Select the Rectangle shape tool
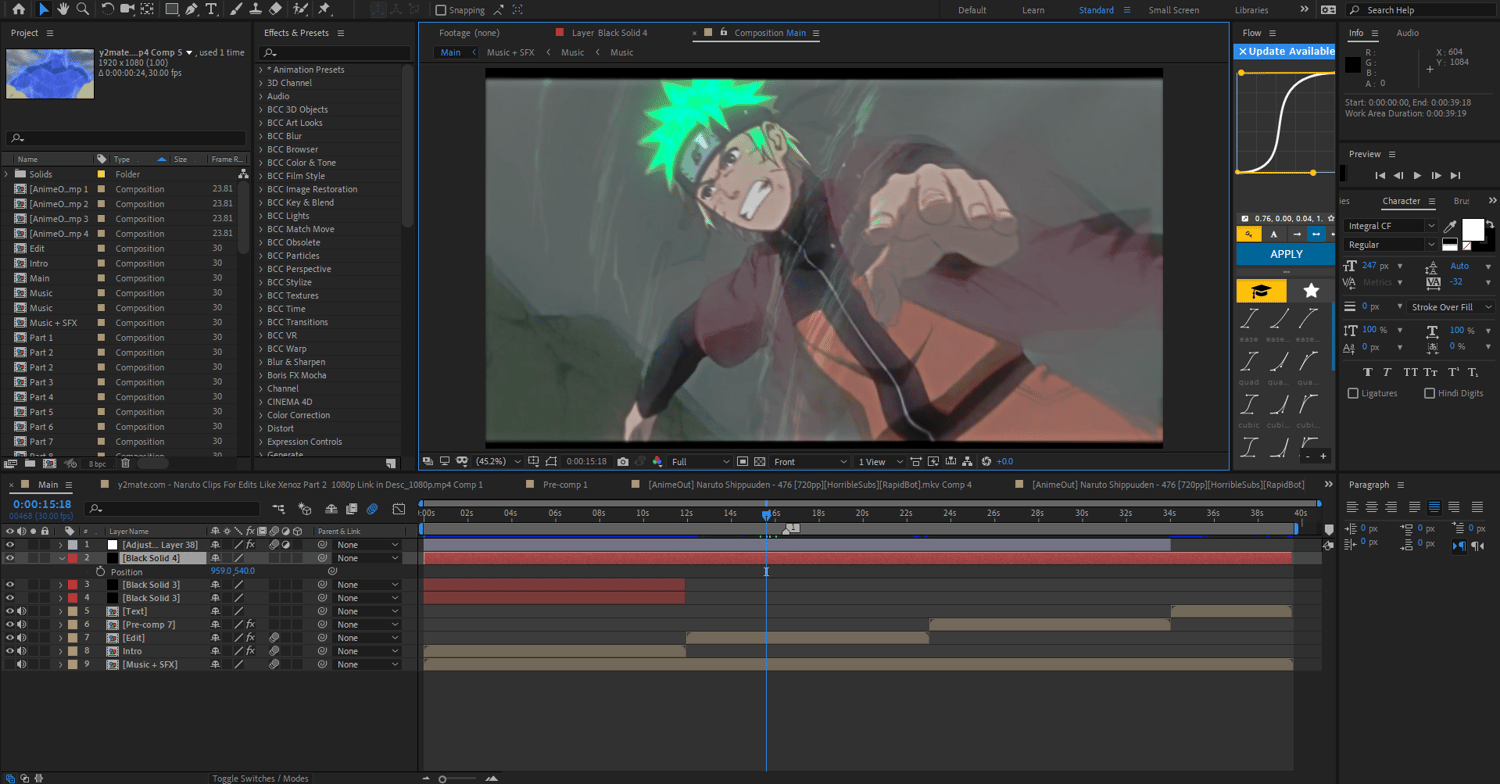 (171, 9)
